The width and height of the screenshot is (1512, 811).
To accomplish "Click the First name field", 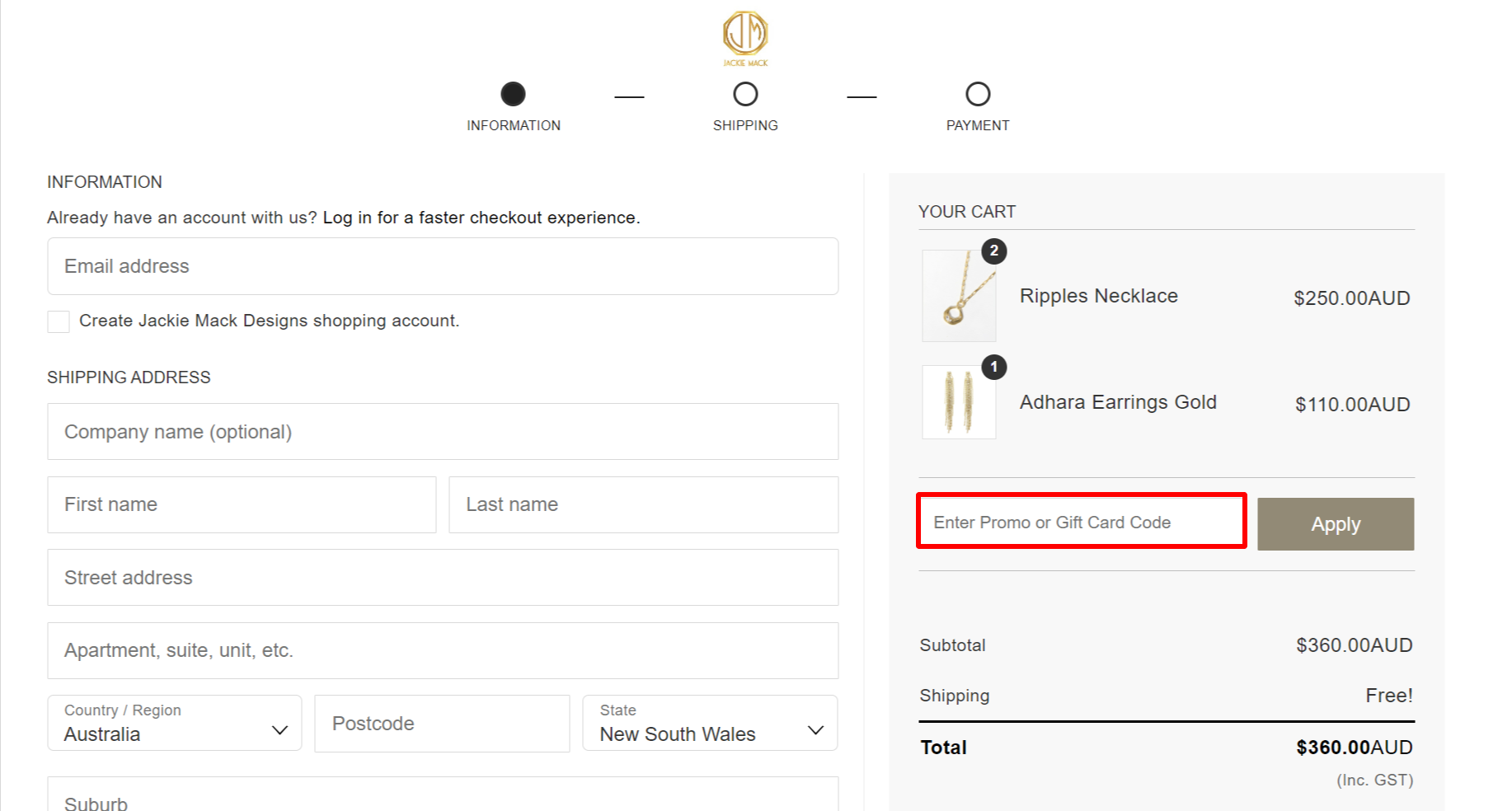I will pyautogui.click(x=241, y=504).
